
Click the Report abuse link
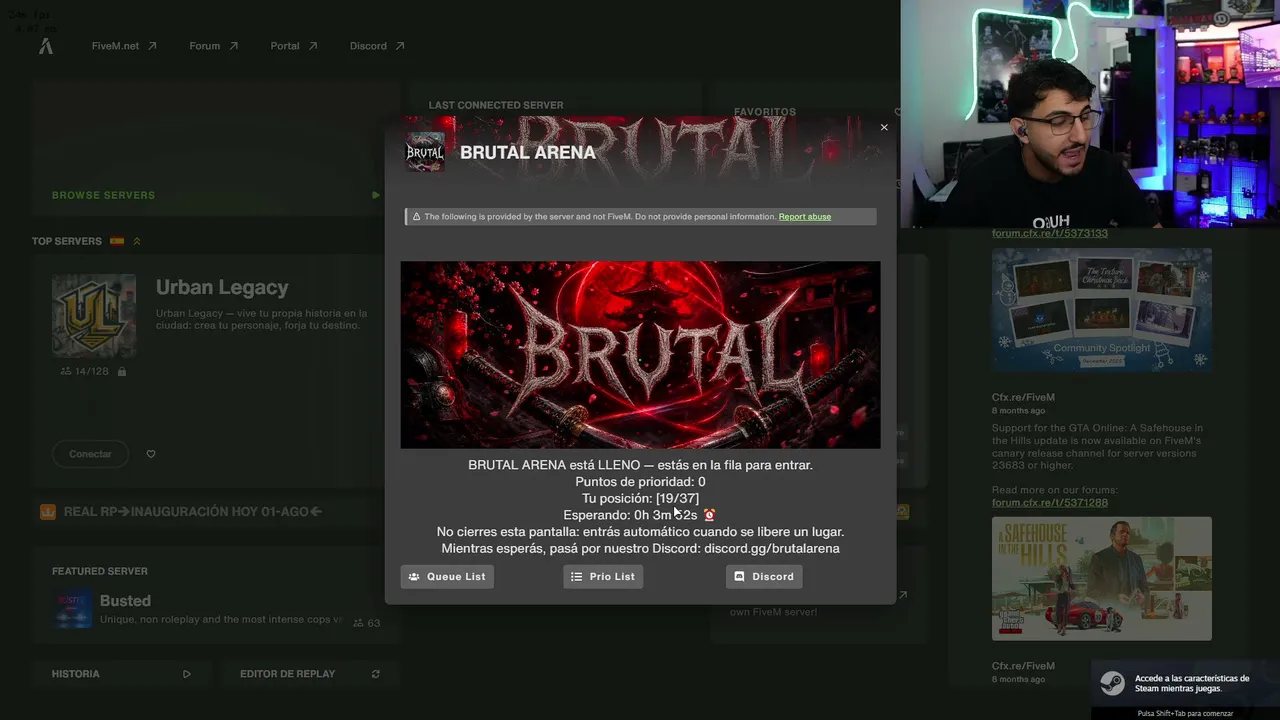point(805,217)
